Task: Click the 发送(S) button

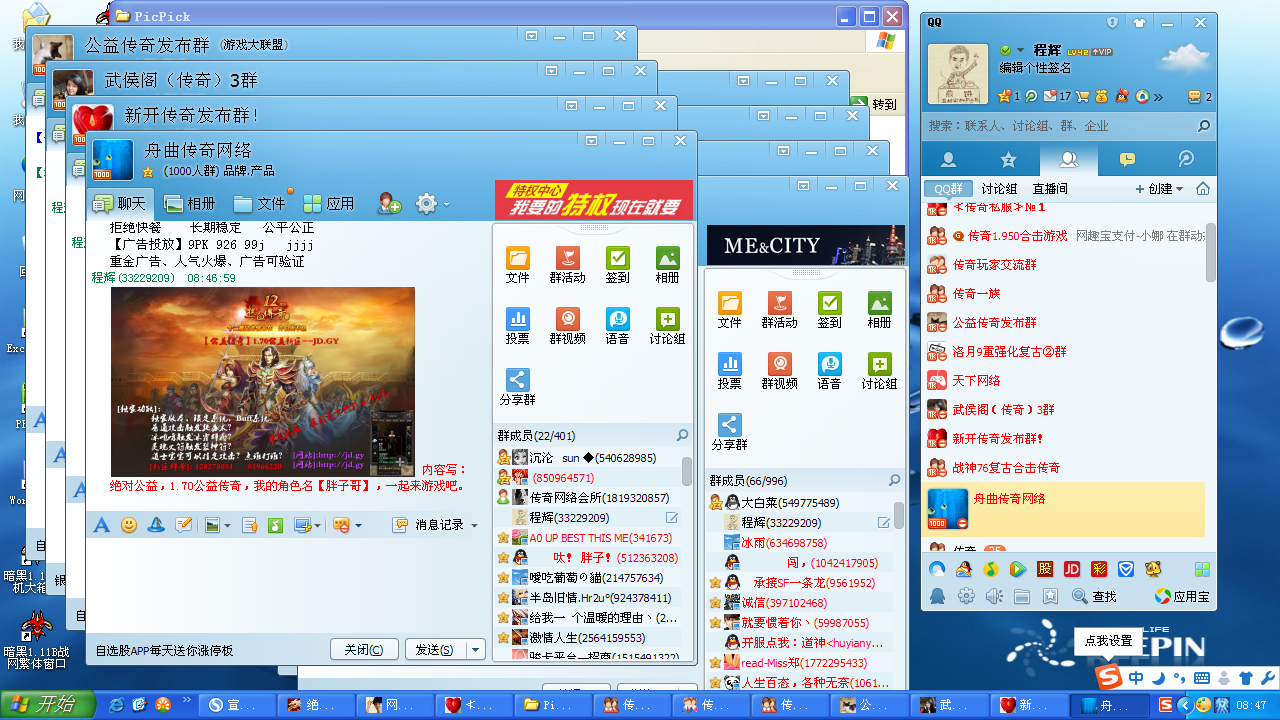Action: 434,650
